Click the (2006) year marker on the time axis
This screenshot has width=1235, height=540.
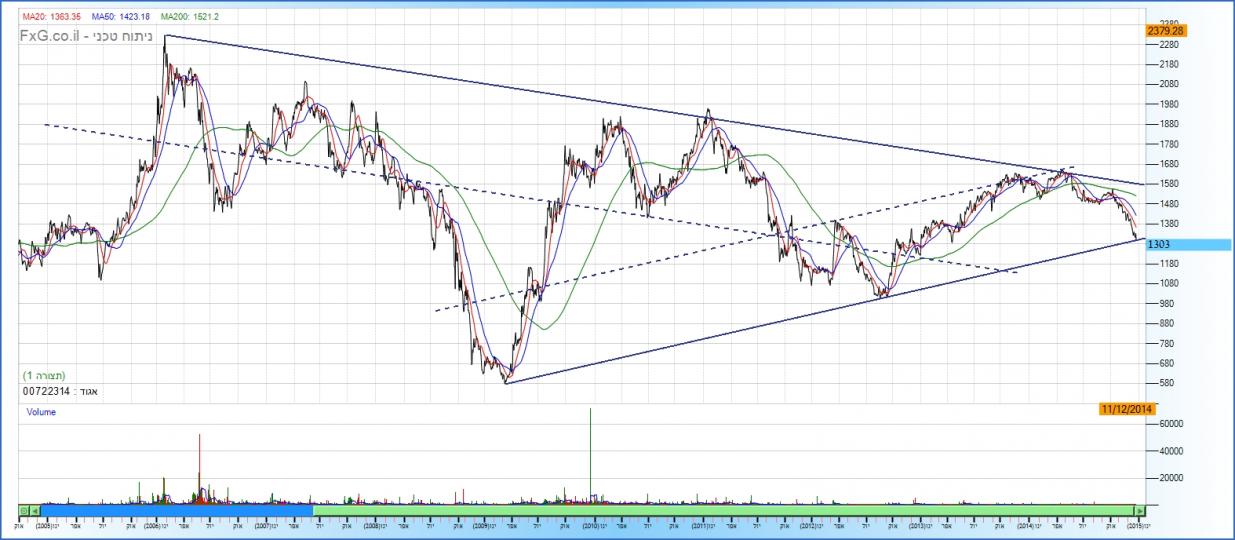pyautogui.click(x=152, y=524)
